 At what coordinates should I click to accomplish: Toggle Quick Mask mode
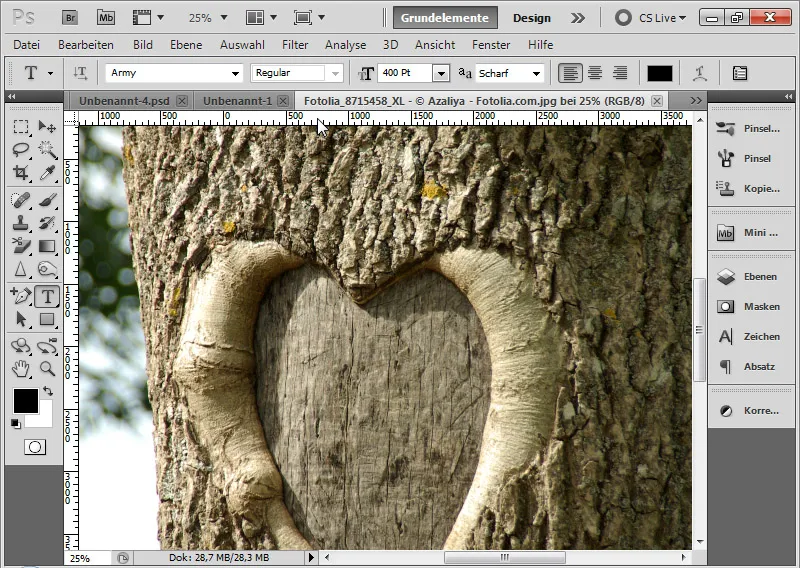35,448
